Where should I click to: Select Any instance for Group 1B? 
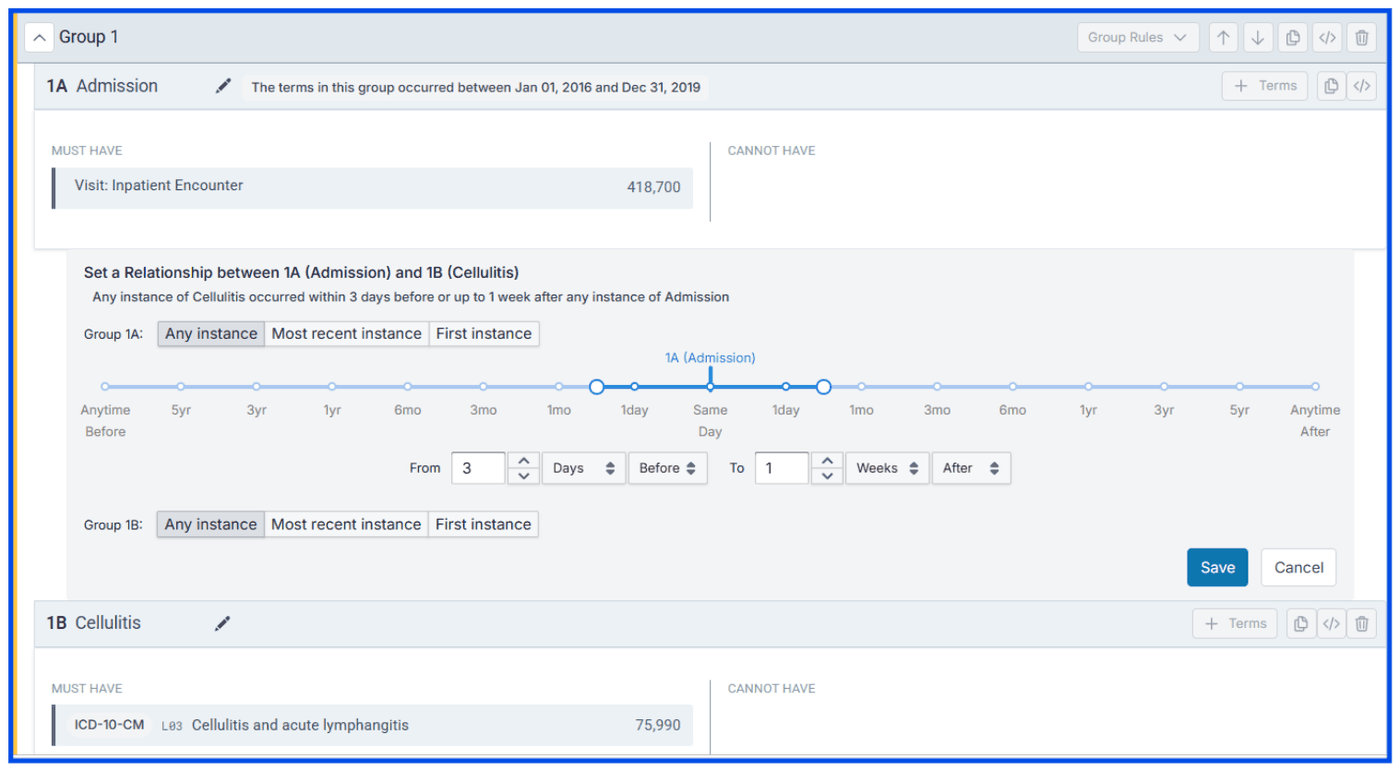pos(211,525)
